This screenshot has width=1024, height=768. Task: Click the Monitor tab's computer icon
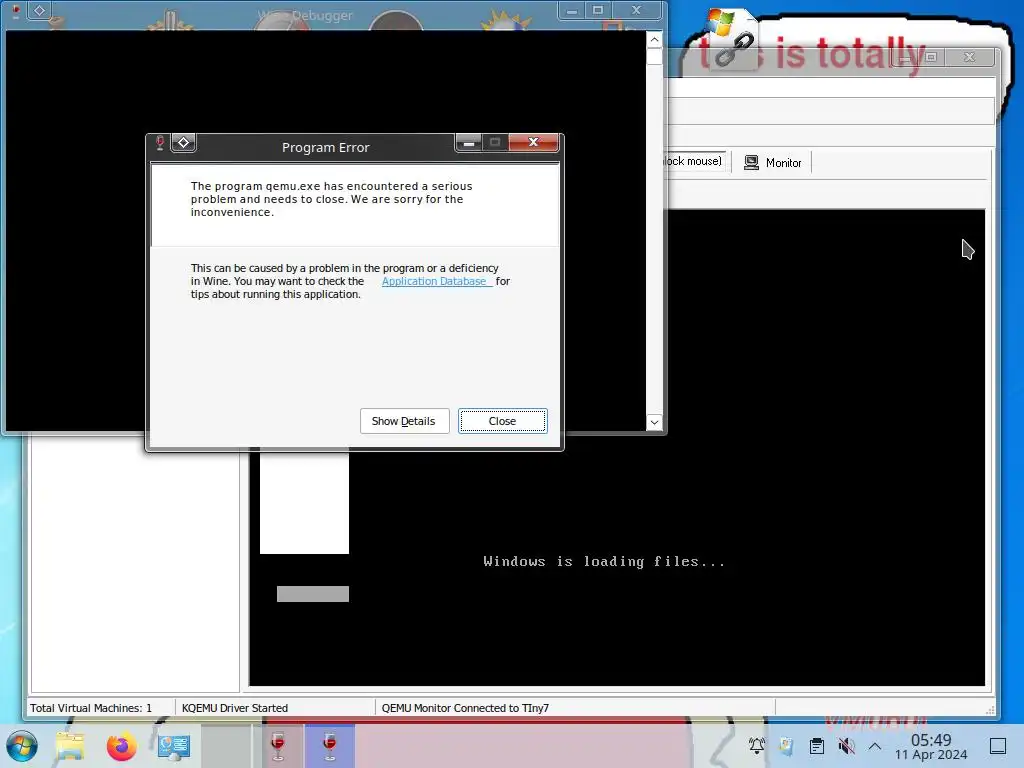[752, 163]
